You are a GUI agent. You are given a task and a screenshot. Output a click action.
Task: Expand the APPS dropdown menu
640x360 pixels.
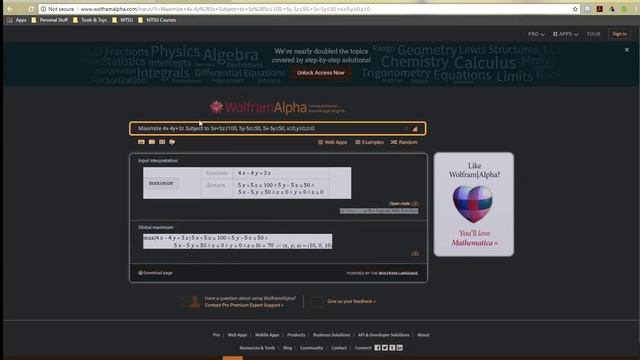[x=565, y=34]
